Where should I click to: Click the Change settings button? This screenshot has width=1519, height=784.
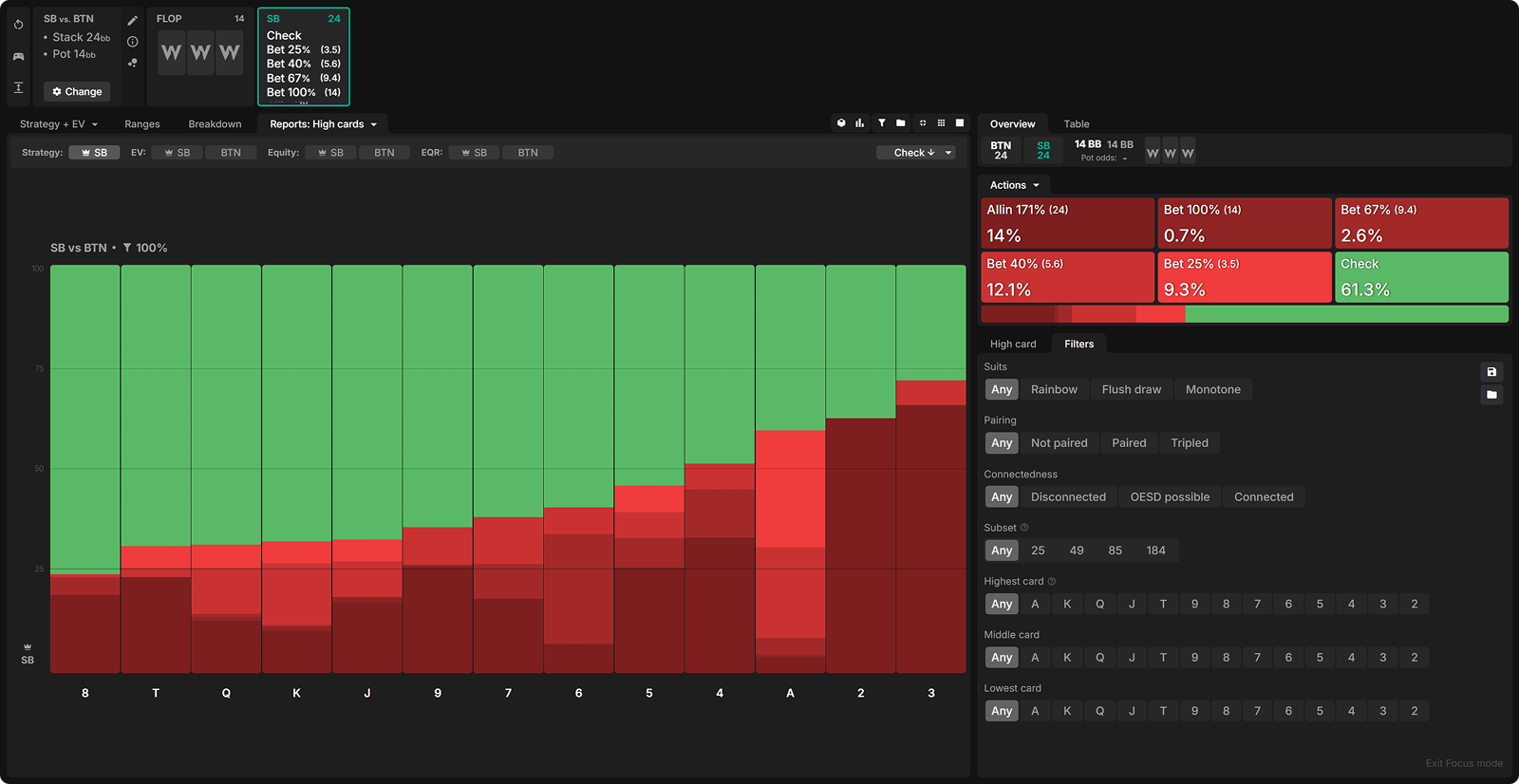pyautogui.click(x=77, y=92)
